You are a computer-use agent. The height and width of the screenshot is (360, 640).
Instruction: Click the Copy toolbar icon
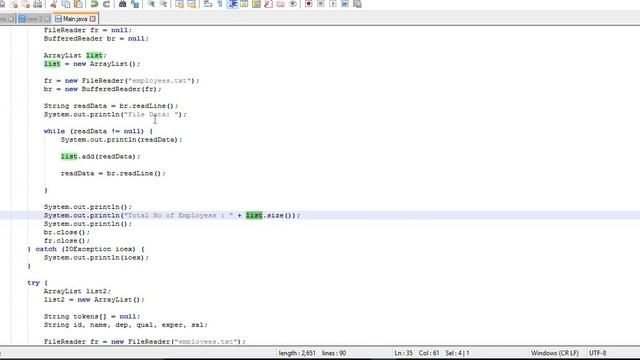point(66,4)
